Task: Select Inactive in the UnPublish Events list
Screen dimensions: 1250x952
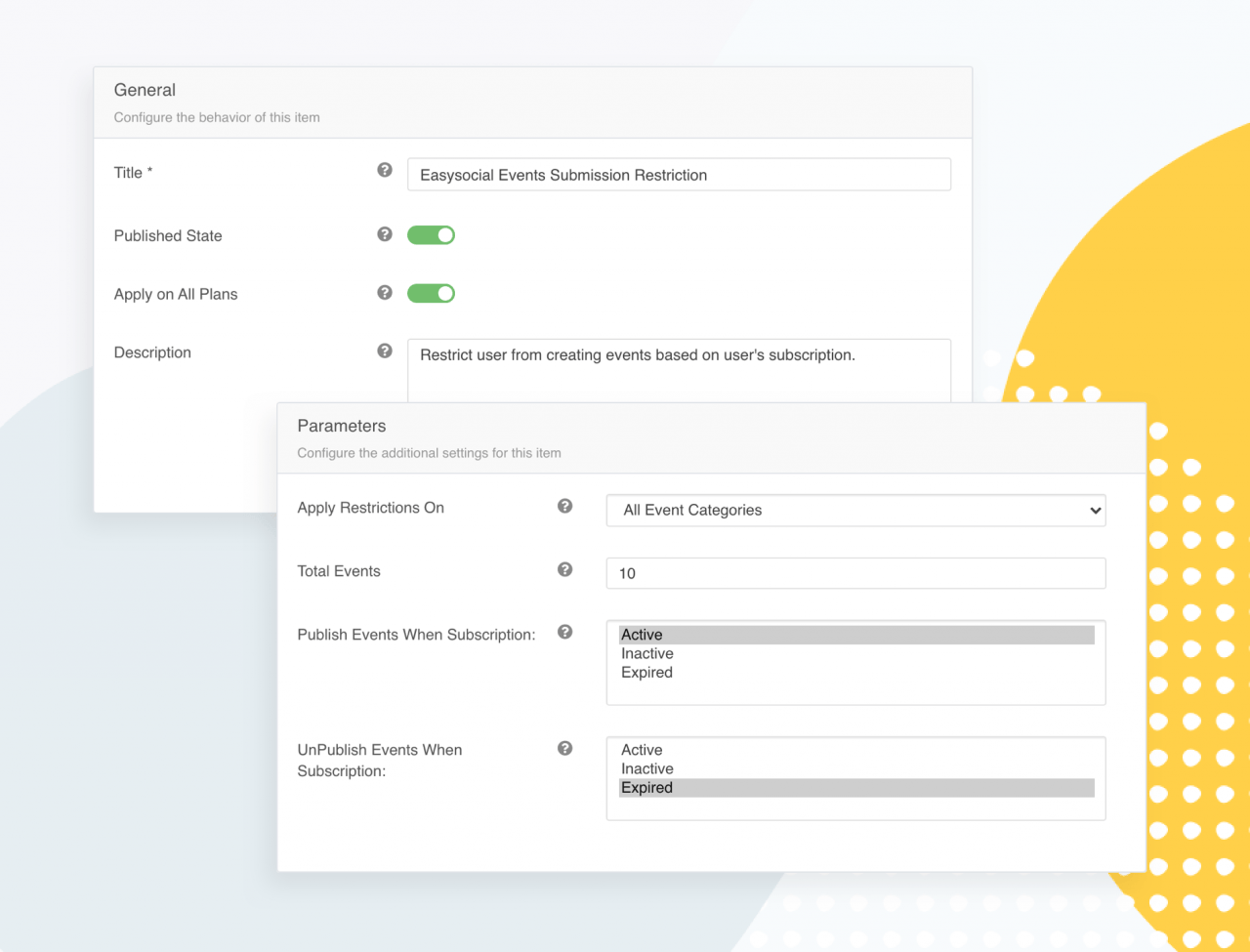Action: (x=856, y=768)
